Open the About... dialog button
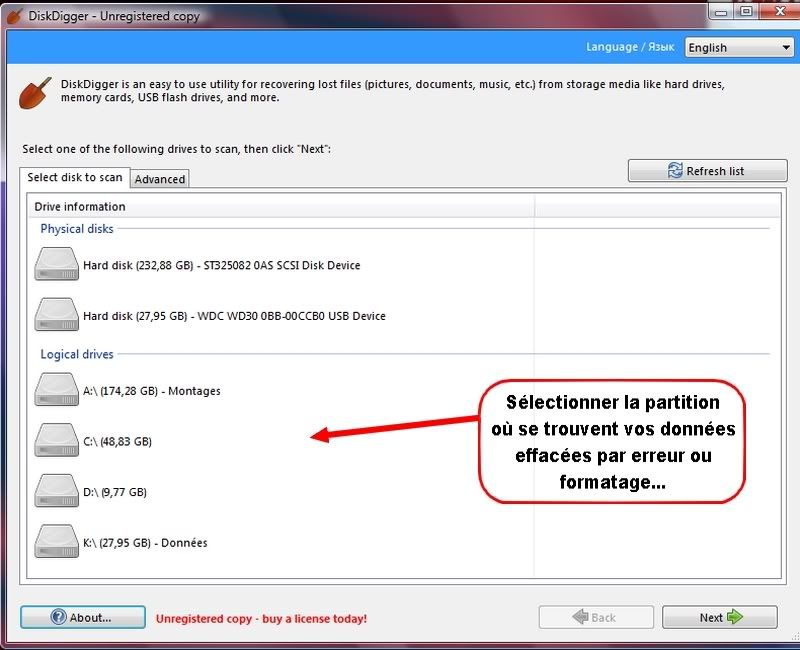 click(x=83, y=617)
